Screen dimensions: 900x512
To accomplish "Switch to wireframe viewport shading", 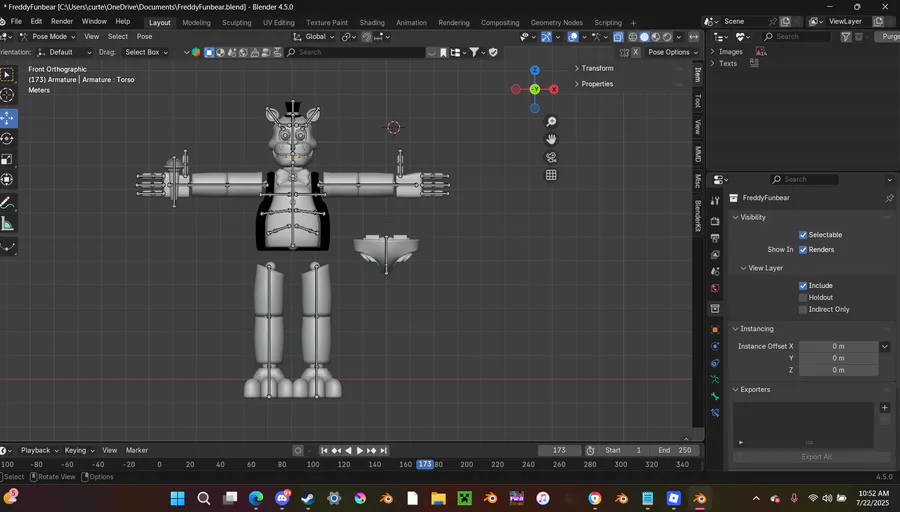I will pos(633,37).
